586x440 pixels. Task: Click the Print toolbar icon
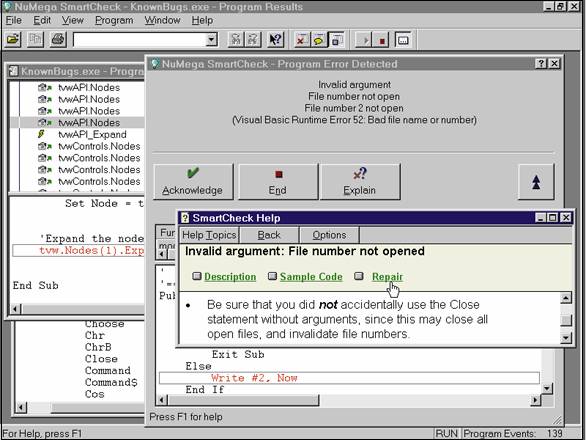(x=58, y=39)
